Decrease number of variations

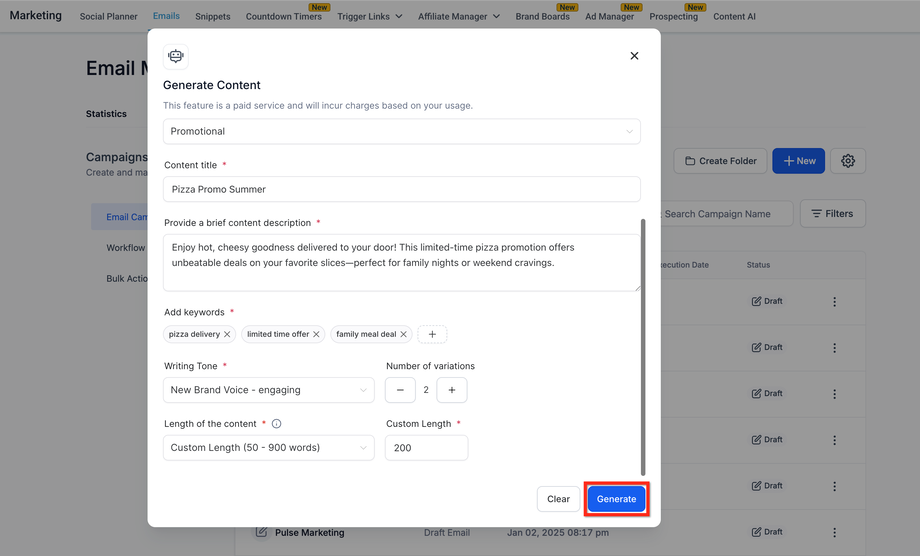[x=400, y=390]
